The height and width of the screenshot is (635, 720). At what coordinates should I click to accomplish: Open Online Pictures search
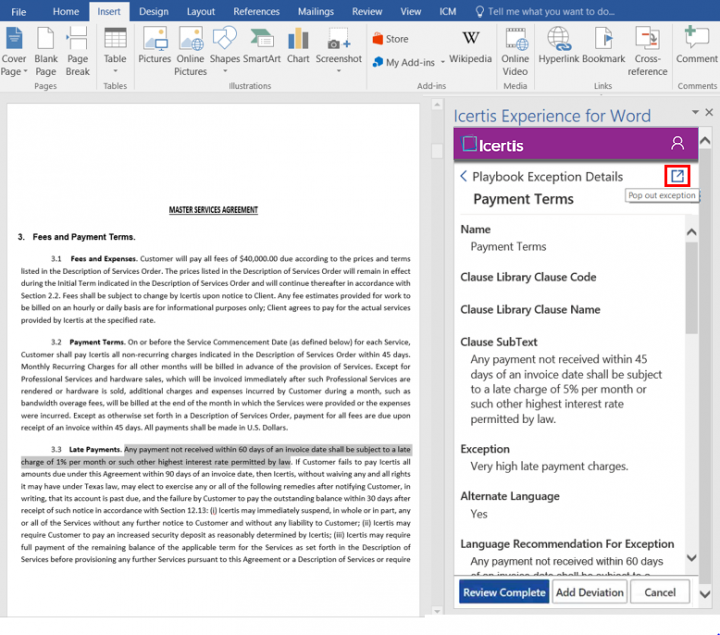point(190,51)
